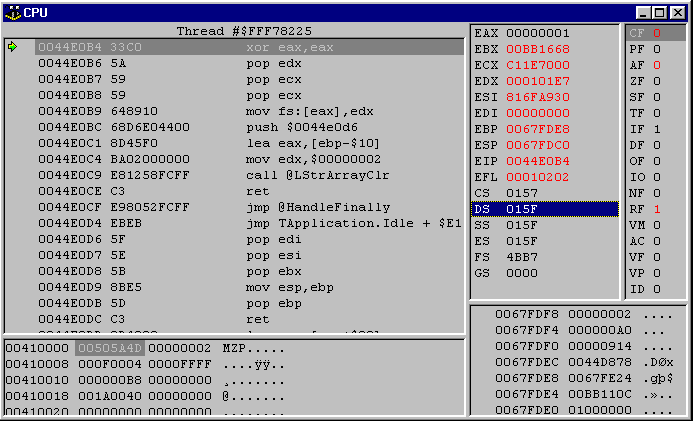This screenshot has width=693, height=421.
Task: Close the CPU window
Action: click(x=678, y=12)
